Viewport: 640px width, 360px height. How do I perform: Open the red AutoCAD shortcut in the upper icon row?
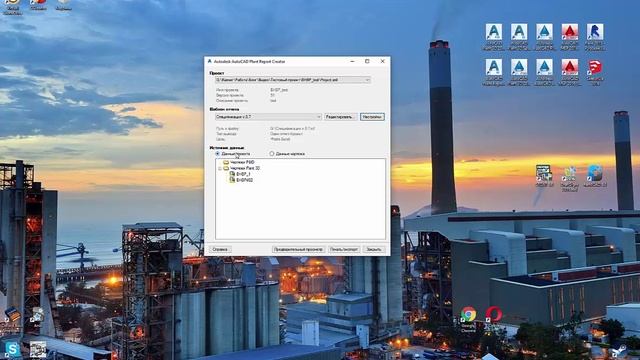tap(569, 37)
